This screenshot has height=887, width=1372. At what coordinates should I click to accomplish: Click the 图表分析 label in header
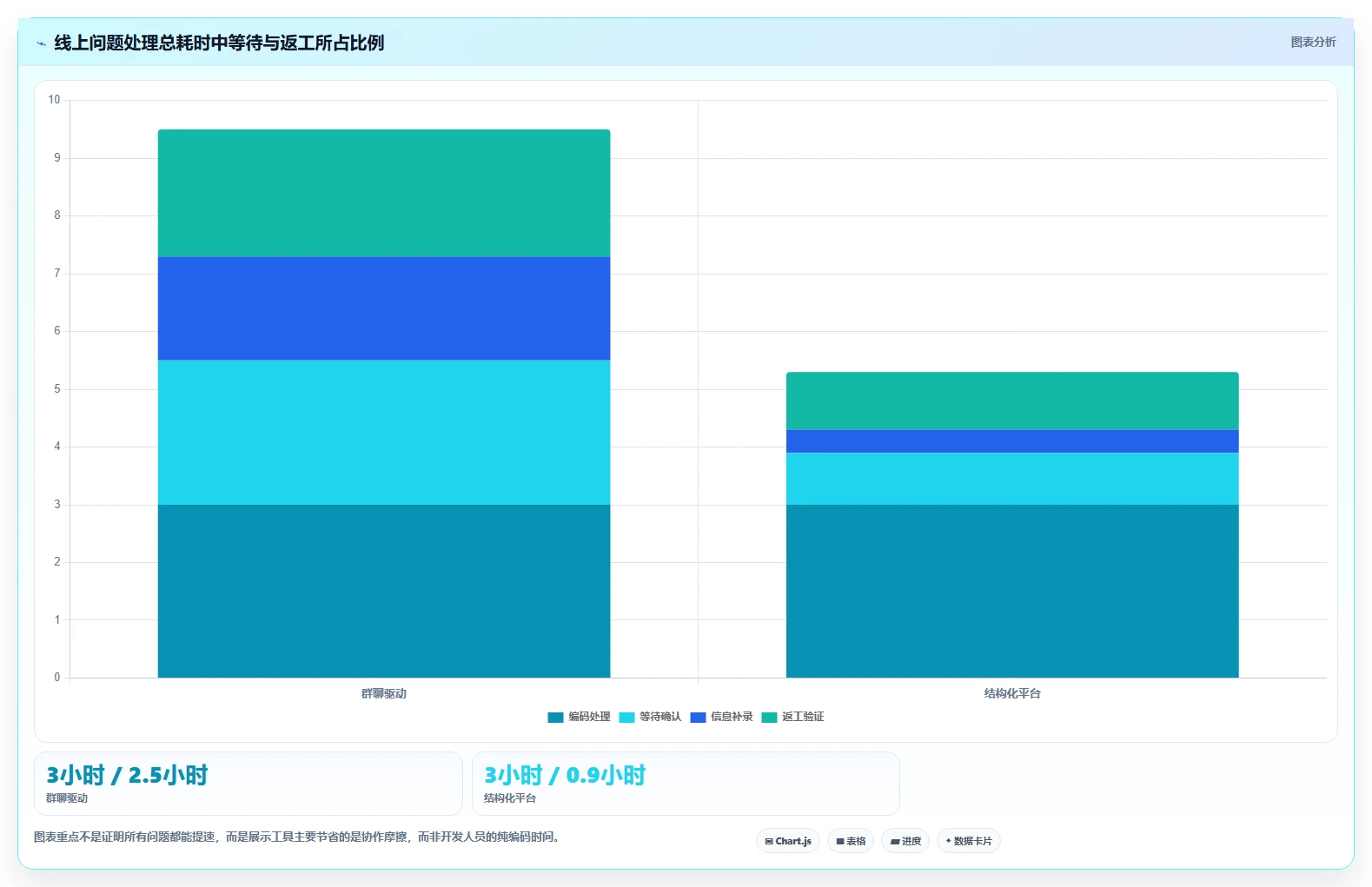[1313, 42]
